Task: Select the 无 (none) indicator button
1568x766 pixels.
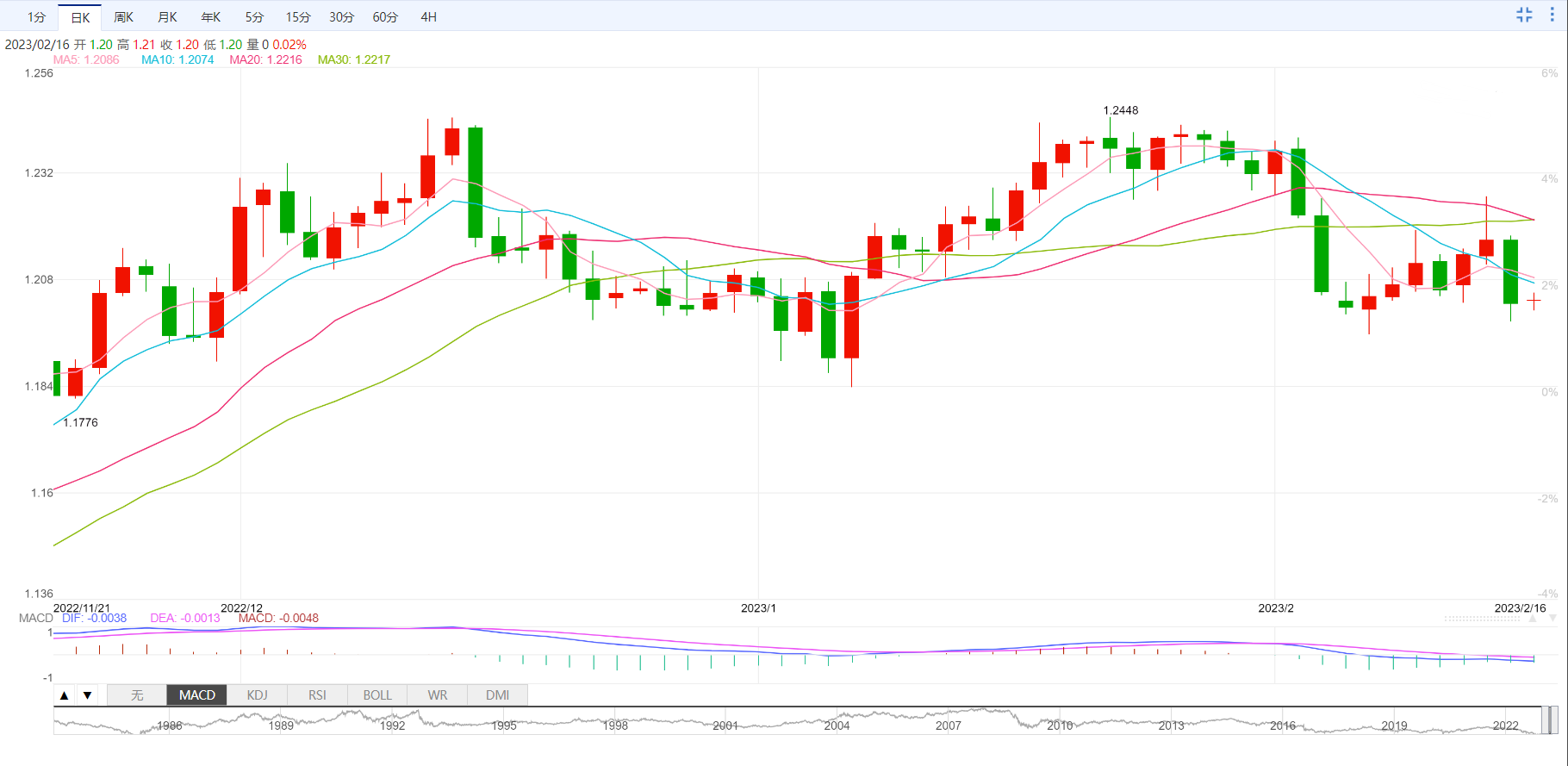Action: 137,695
